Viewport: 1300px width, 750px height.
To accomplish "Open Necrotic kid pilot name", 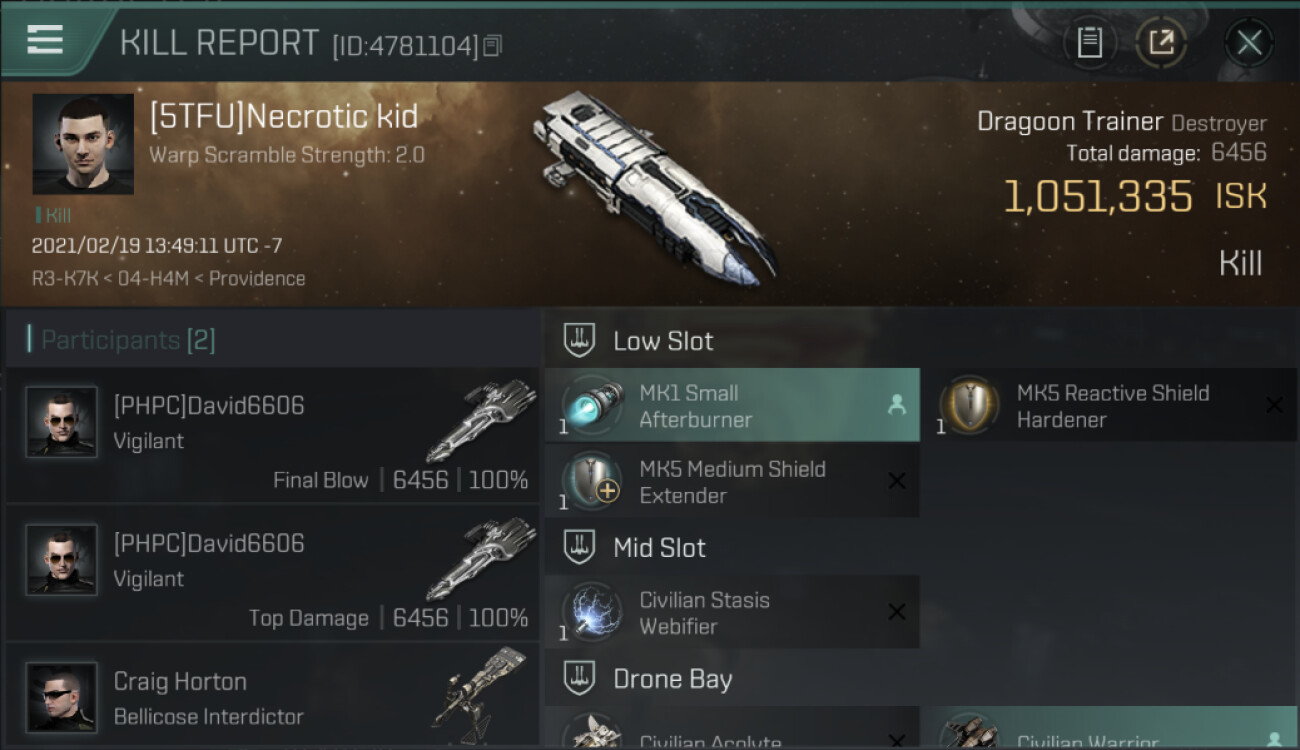I will pos(283,117).
